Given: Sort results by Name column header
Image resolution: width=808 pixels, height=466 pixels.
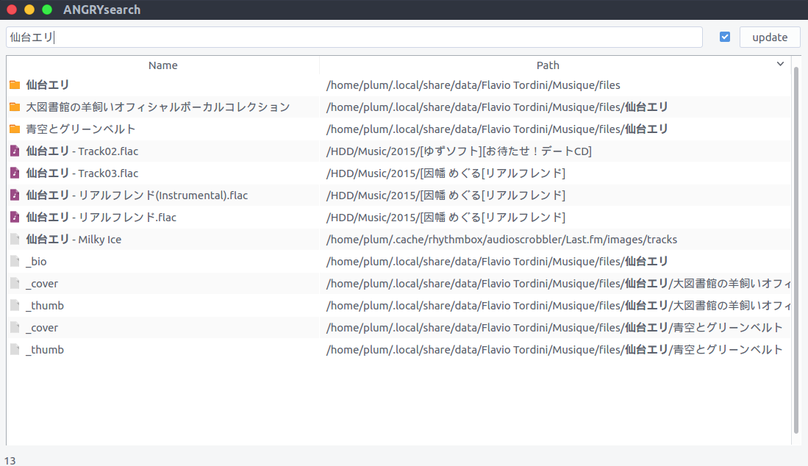Looking at the screenshot, I should [x=162, y=65].
